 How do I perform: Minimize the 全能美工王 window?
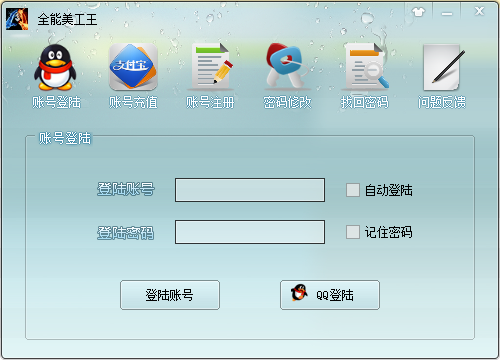pyautogui.click(x=447, y=13)
